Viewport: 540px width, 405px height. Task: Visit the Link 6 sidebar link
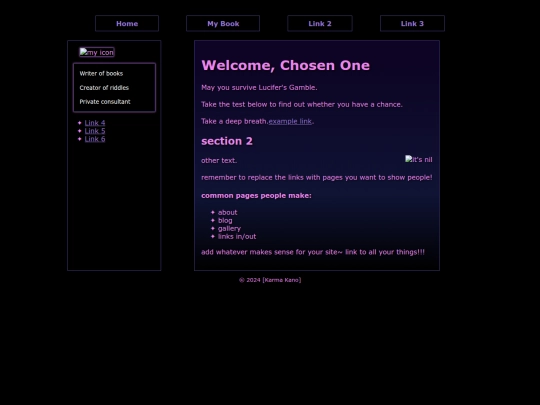95,139
